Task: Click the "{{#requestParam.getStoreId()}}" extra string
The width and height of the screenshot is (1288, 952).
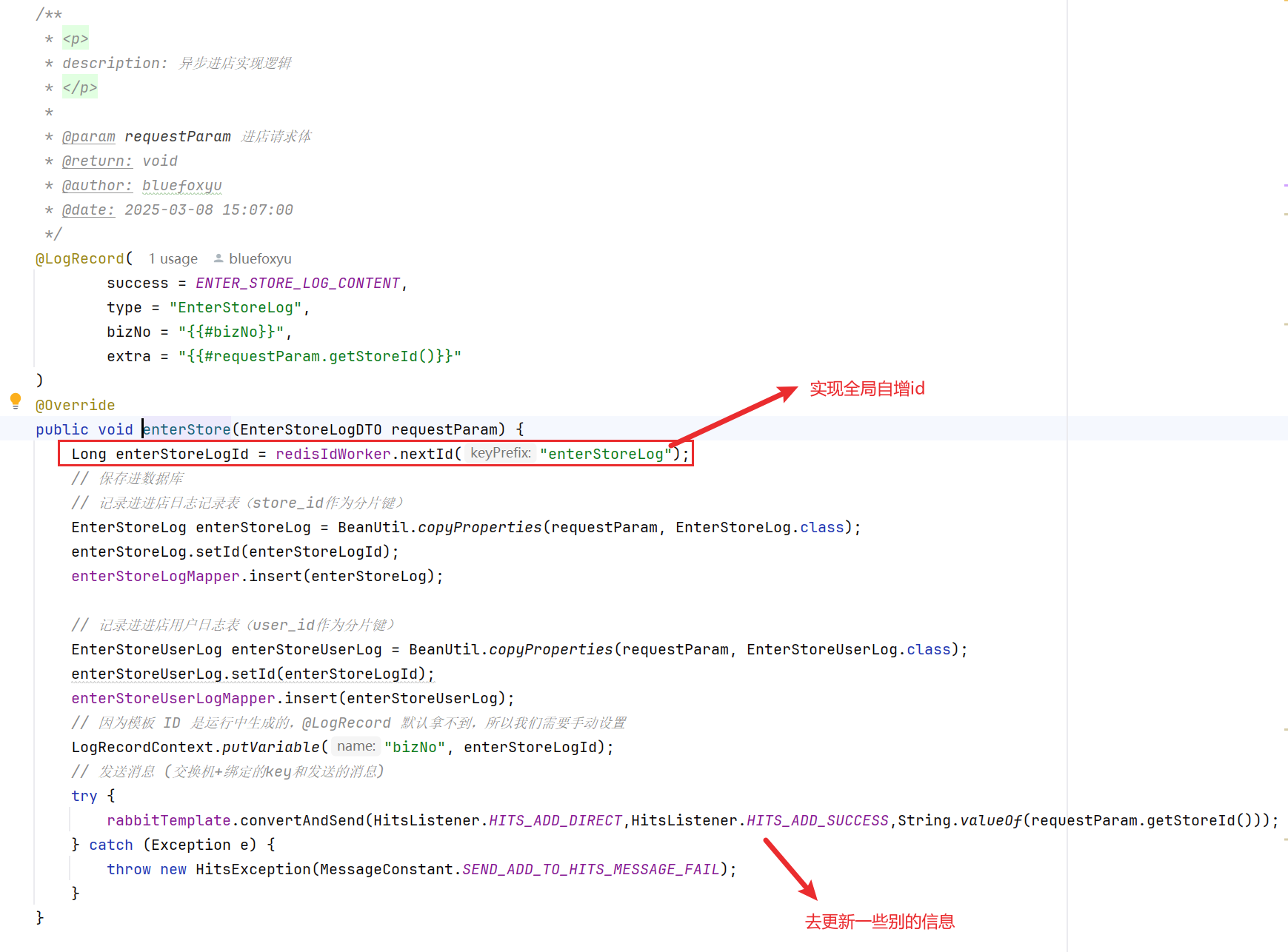Action: pos(320,356)
